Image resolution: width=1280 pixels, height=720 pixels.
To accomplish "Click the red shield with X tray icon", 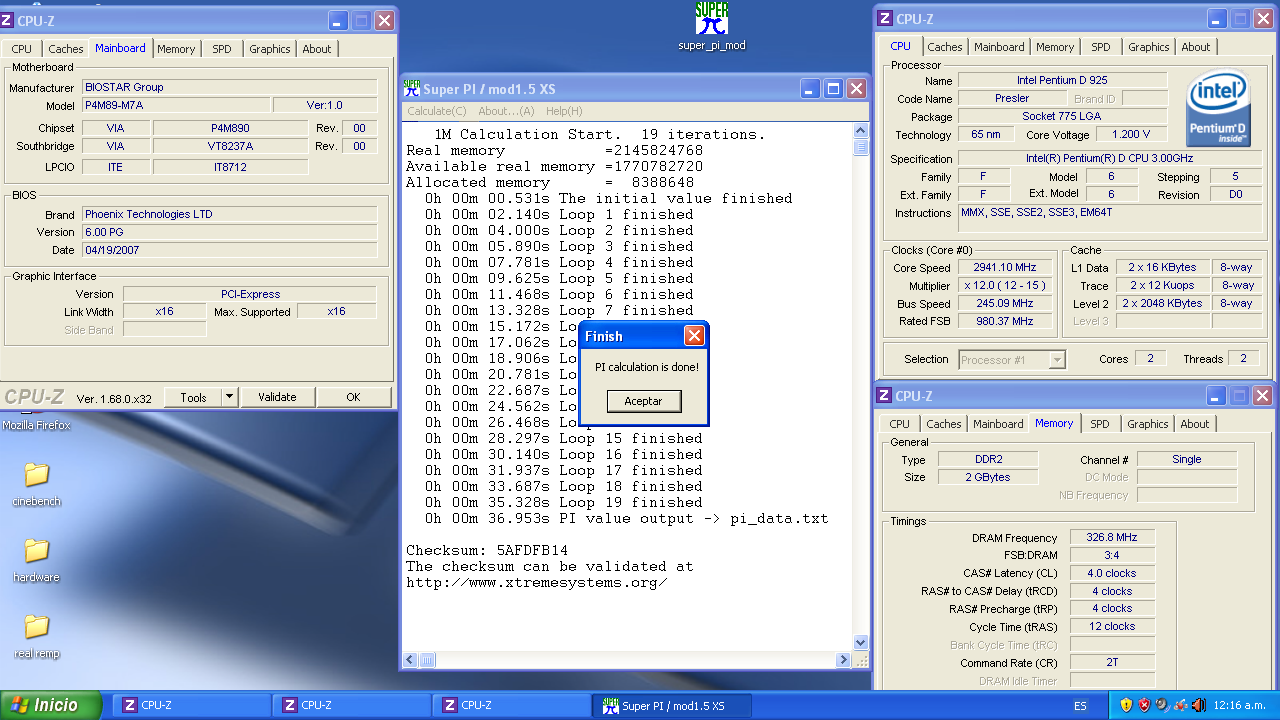I will tap(1144, 705).
